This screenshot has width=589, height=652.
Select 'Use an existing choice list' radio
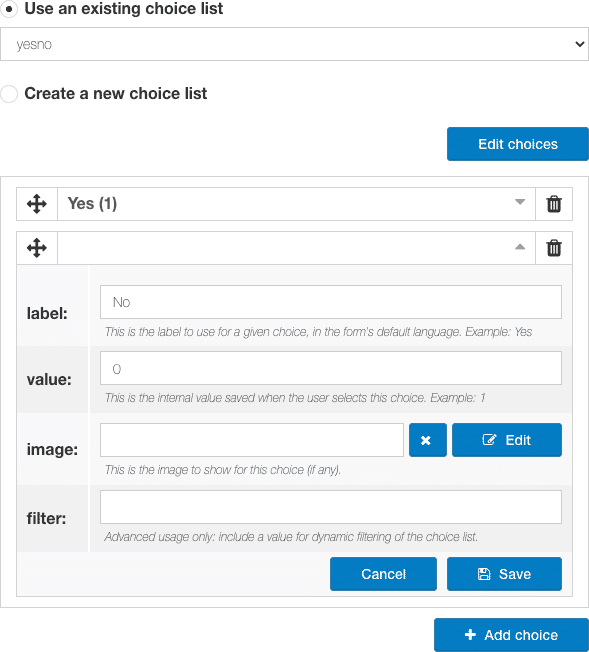(x=9, y=9)
